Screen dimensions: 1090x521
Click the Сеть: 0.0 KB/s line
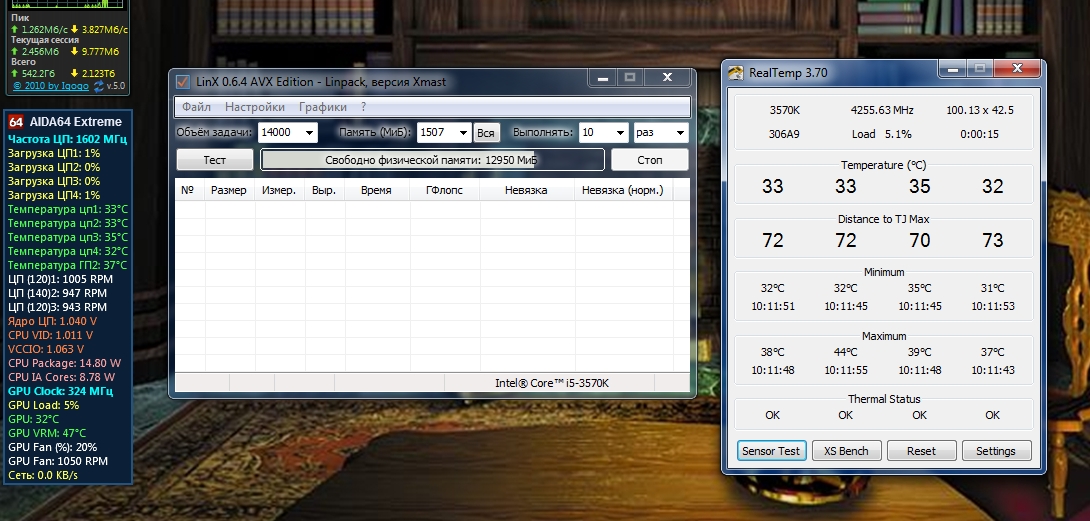(43, 475)
